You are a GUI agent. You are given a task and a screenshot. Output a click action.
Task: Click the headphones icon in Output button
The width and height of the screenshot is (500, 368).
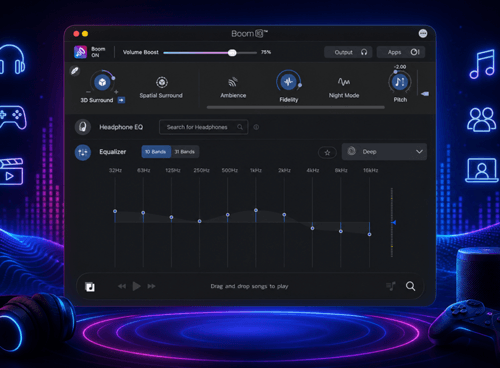[364, 52]
